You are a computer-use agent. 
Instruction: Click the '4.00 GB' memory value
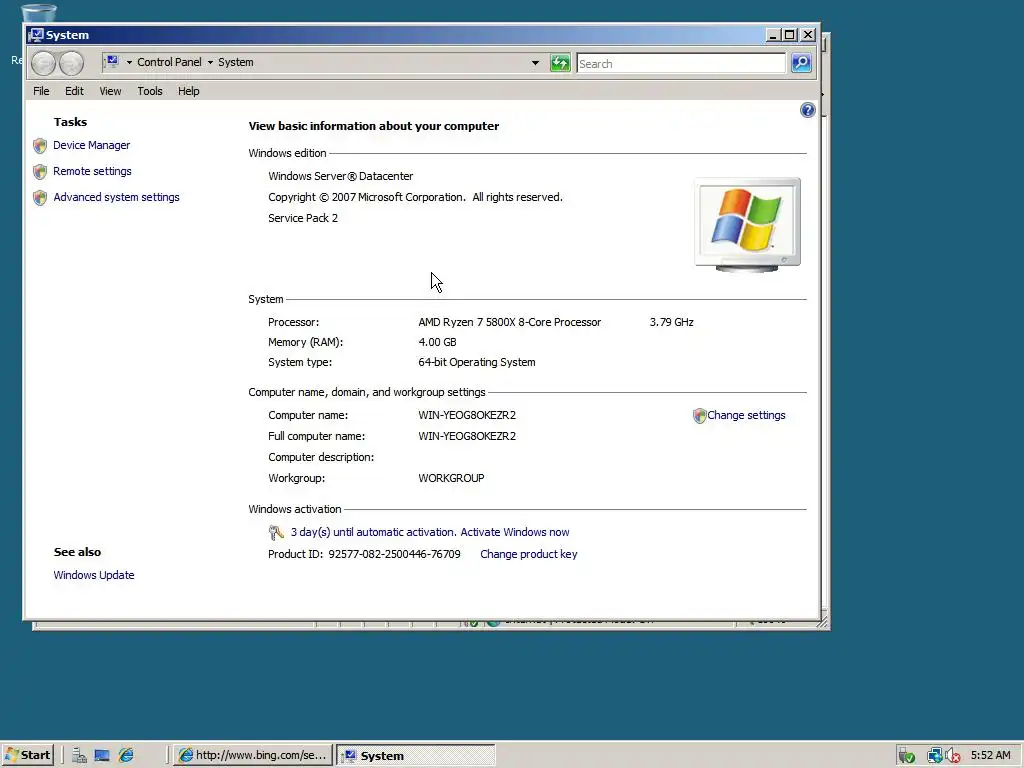pyautogui.click(x=437, y=342)
